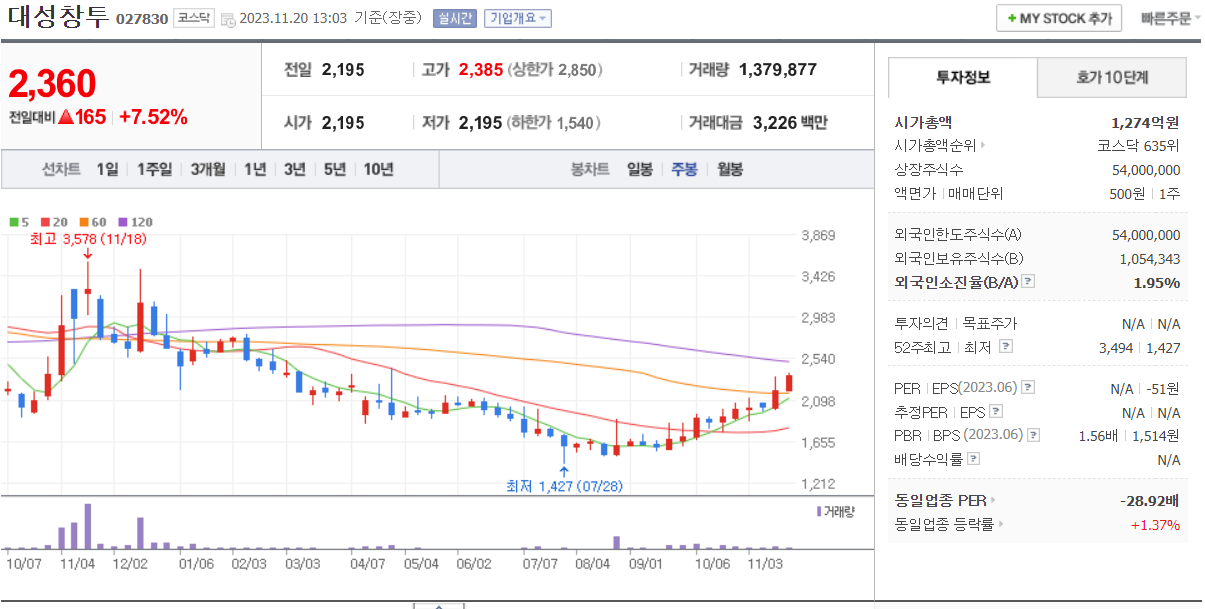The height and width of the screenshot is (609, 1205).
Task: Click the collapse handle below the volume chart
Action: tap(439, 605)
